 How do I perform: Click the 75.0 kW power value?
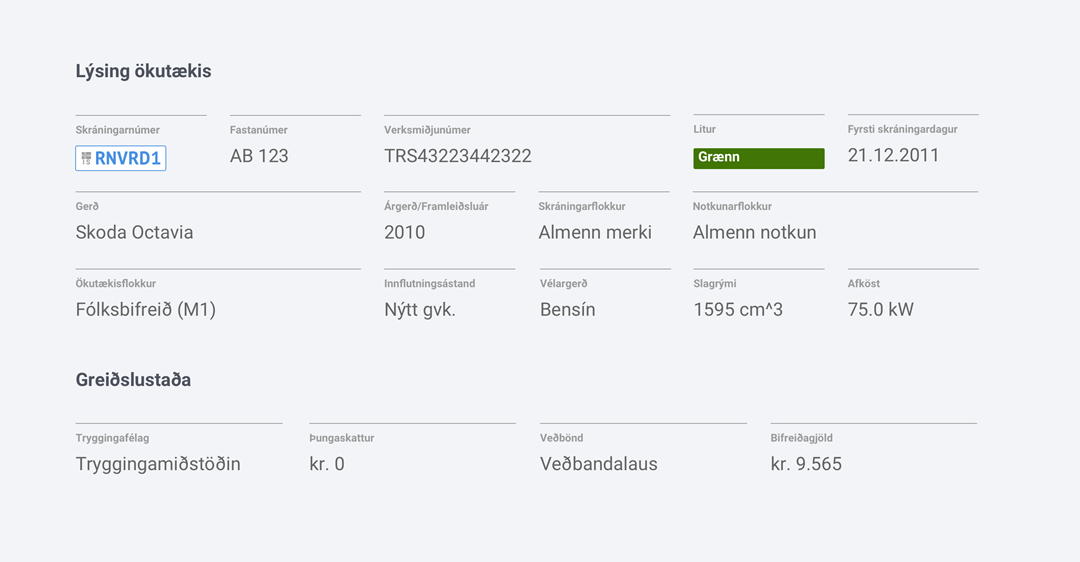880,309
